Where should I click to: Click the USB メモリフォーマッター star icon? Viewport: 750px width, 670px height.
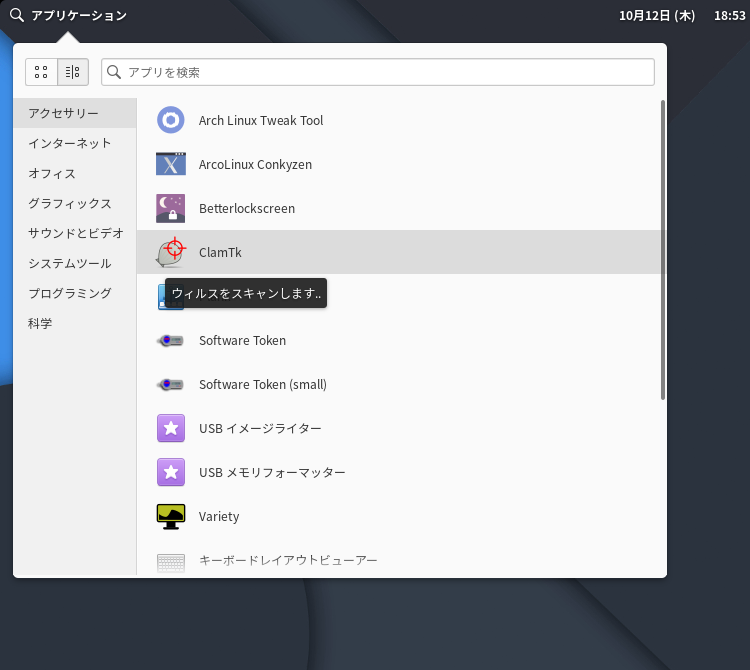171,472
